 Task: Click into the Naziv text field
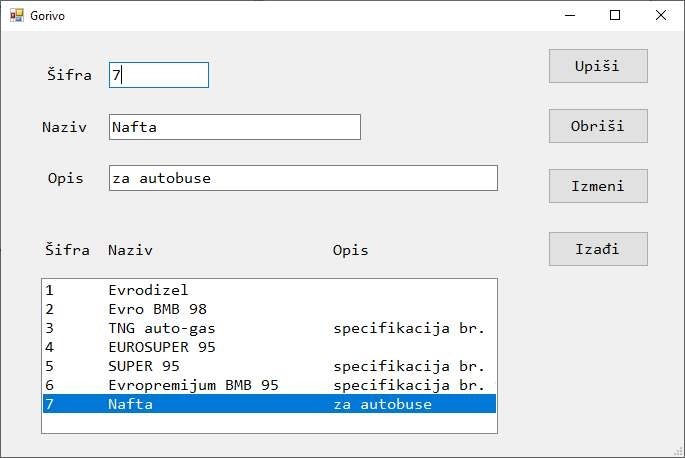coord(234,127)
